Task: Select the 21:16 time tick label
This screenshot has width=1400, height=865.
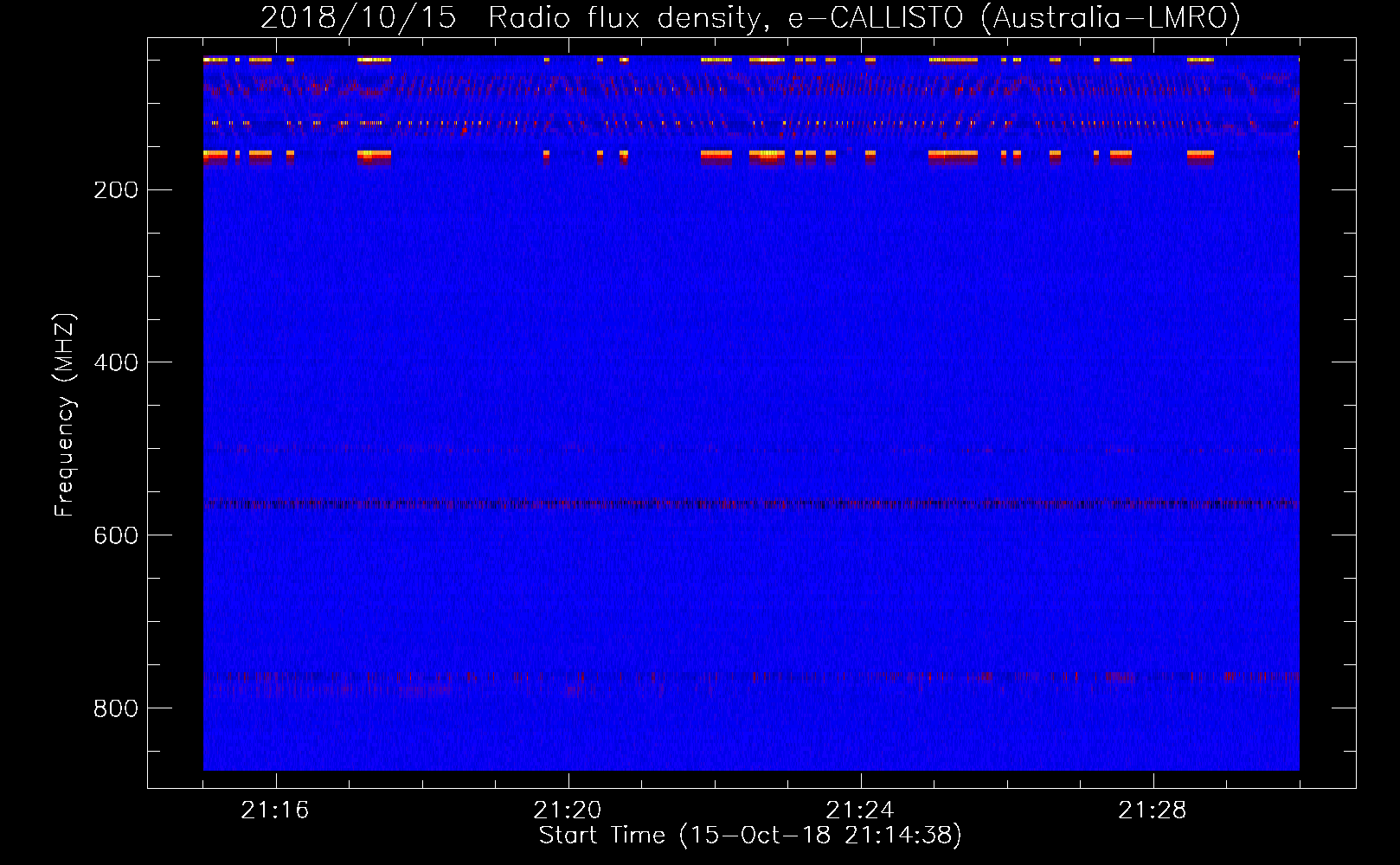Action: click(x=274, y=811)
